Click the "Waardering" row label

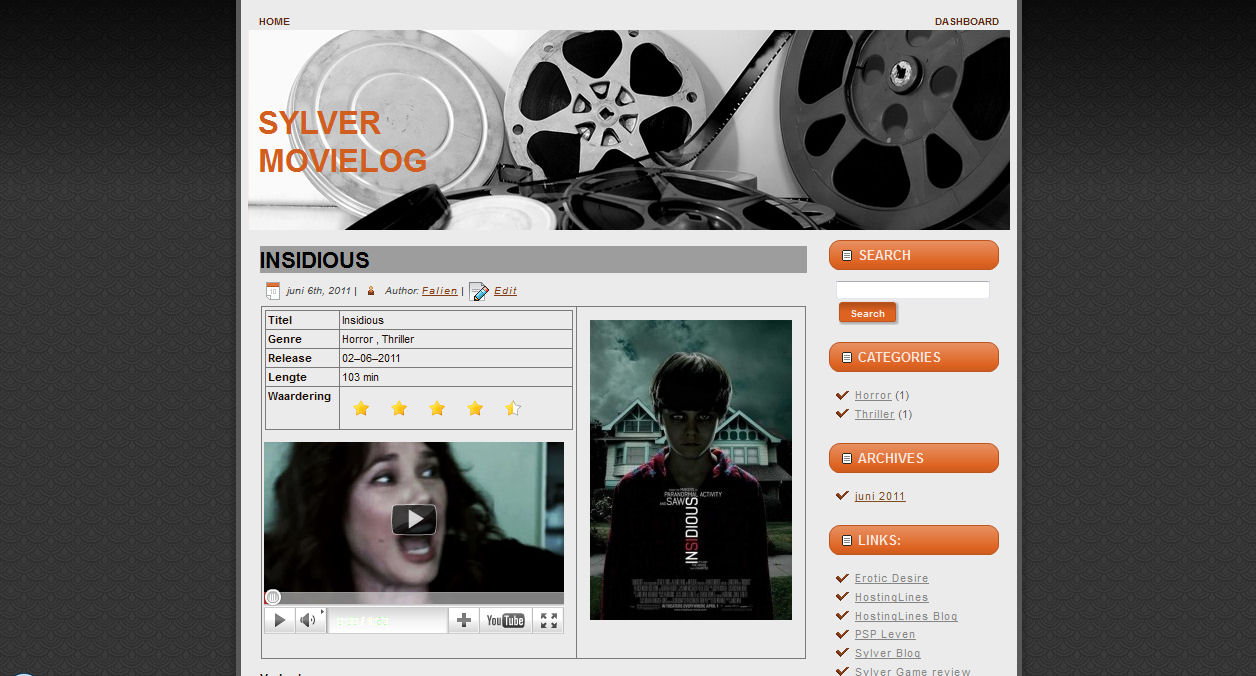pos(299,397)
